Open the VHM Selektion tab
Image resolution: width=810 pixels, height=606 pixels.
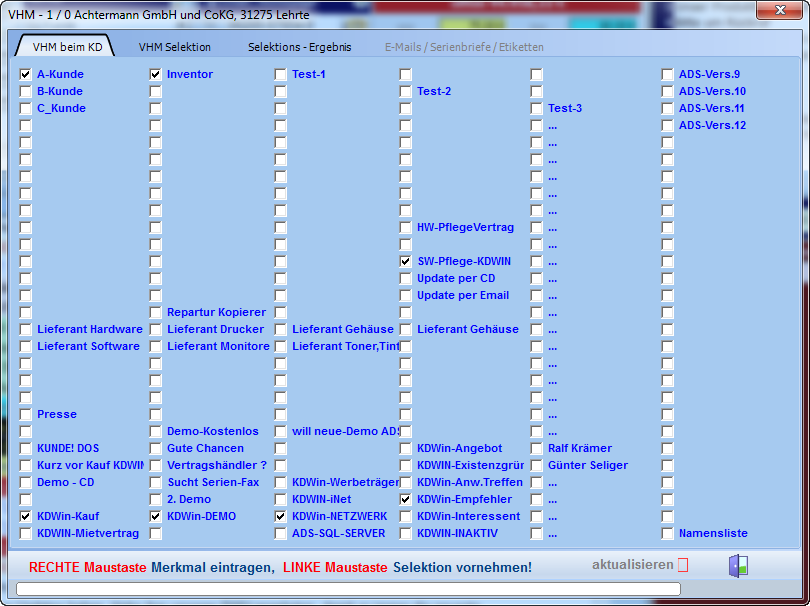[x=175, y=47]
